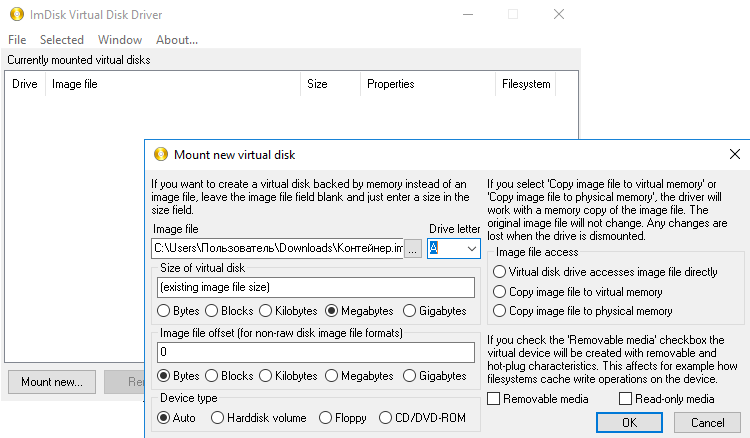Enable the Removable media checkbox
Viewport: 750px width, 438px height.
538,399
